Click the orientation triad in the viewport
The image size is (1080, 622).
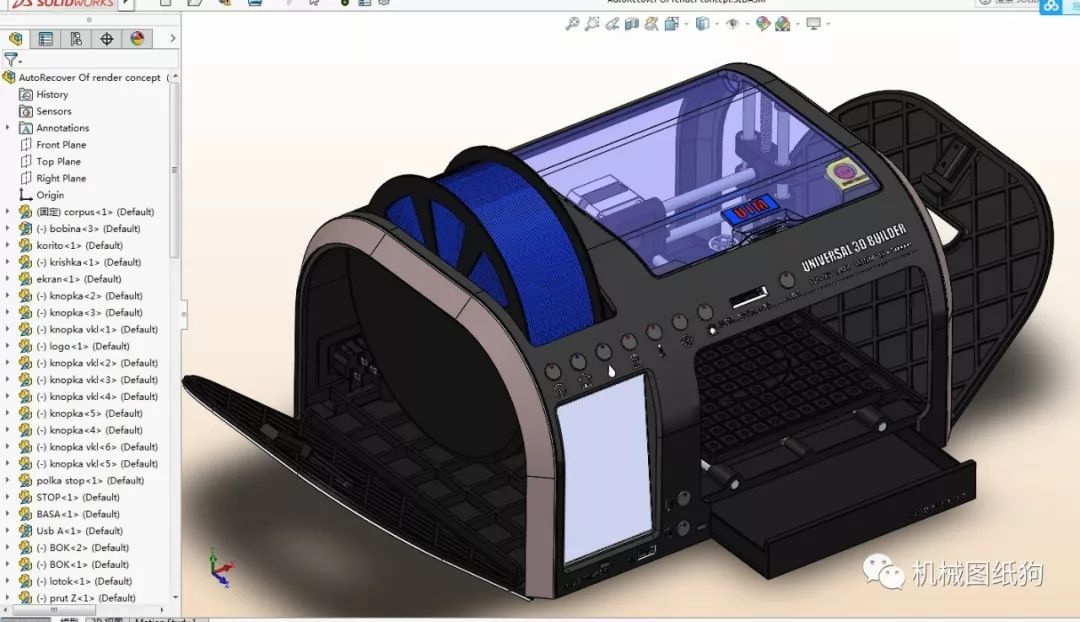[221, 568]
